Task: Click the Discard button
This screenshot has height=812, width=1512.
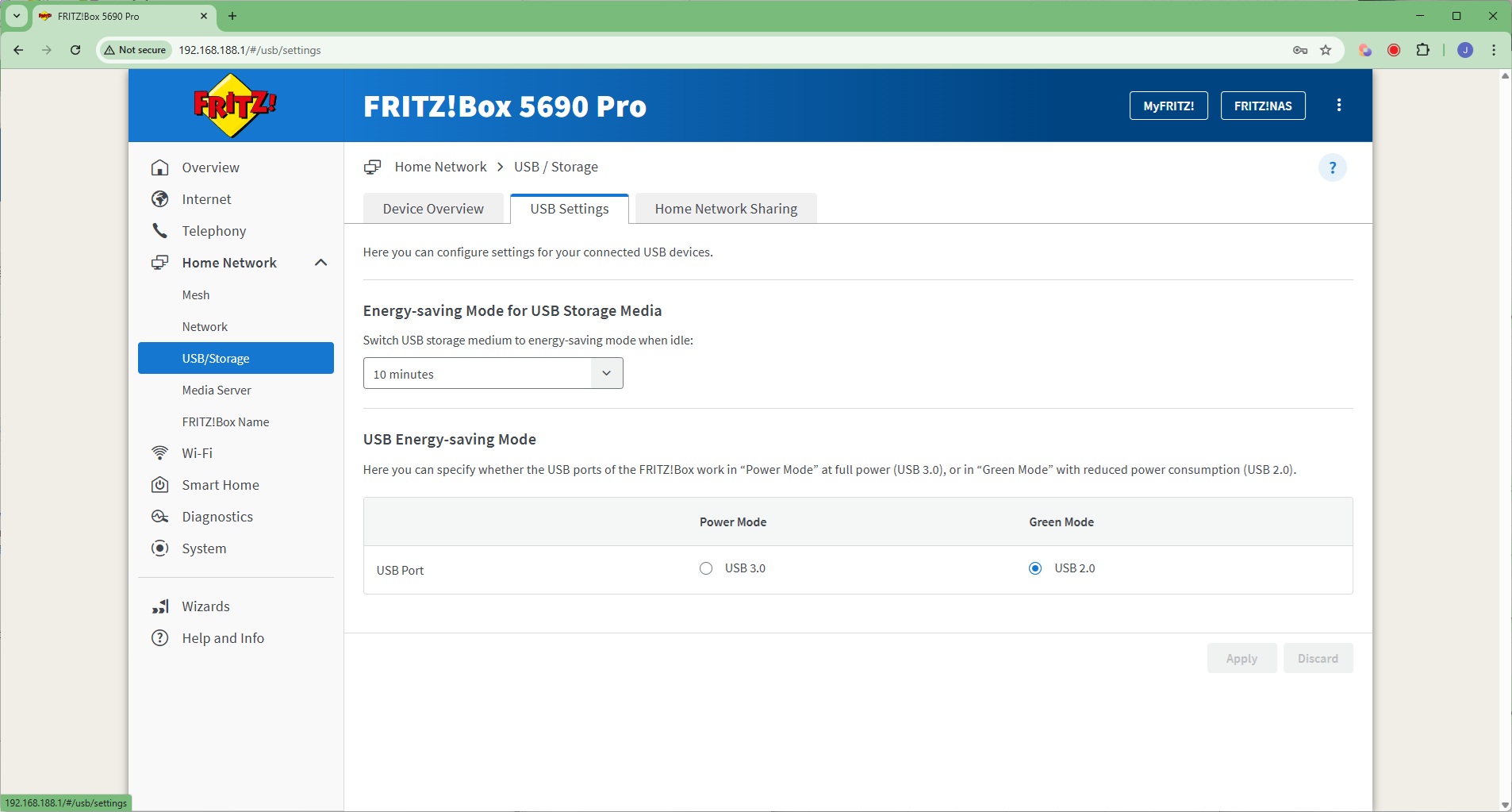Action: [1318, 658]
